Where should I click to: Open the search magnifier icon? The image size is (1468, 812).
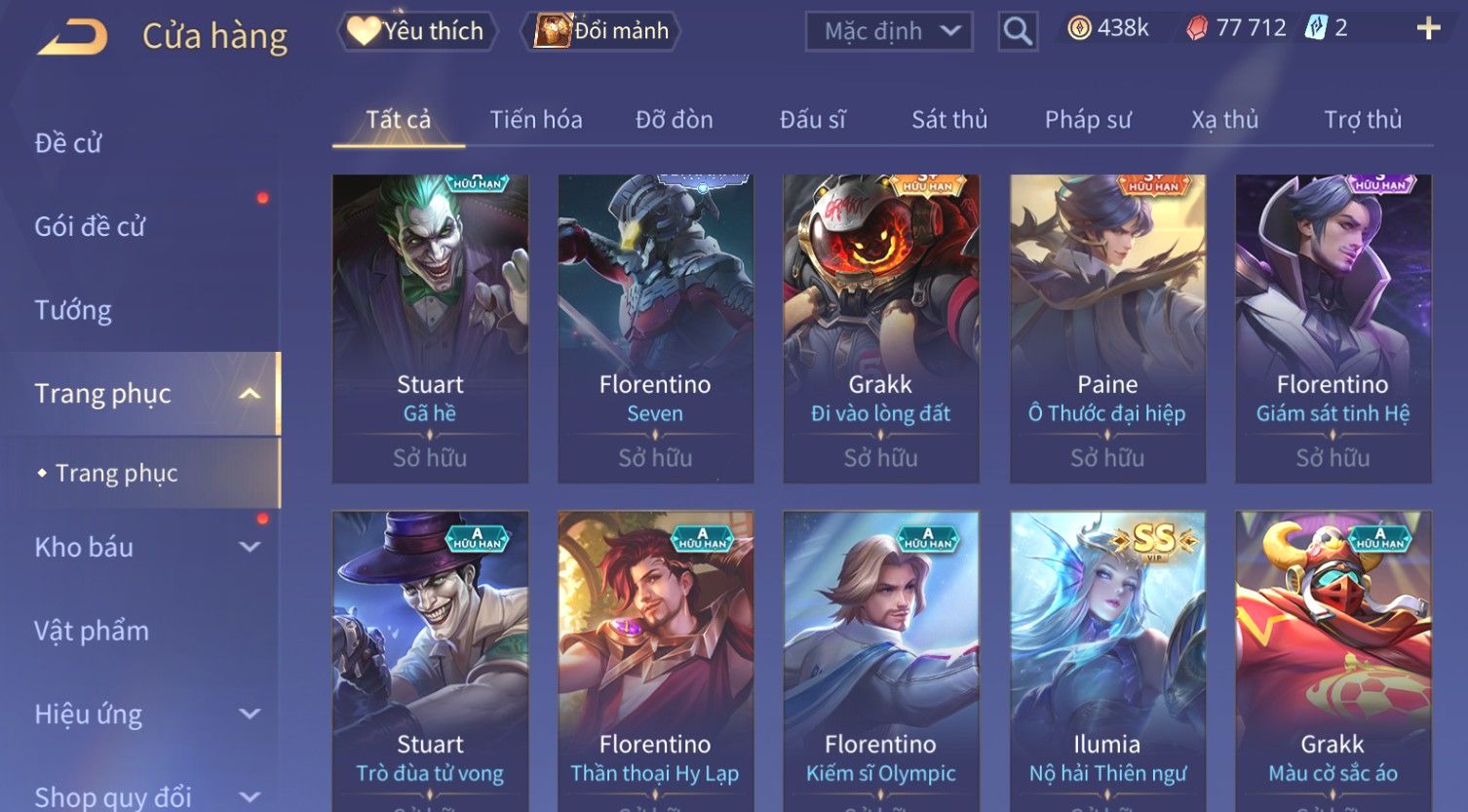coord(1018,31)
